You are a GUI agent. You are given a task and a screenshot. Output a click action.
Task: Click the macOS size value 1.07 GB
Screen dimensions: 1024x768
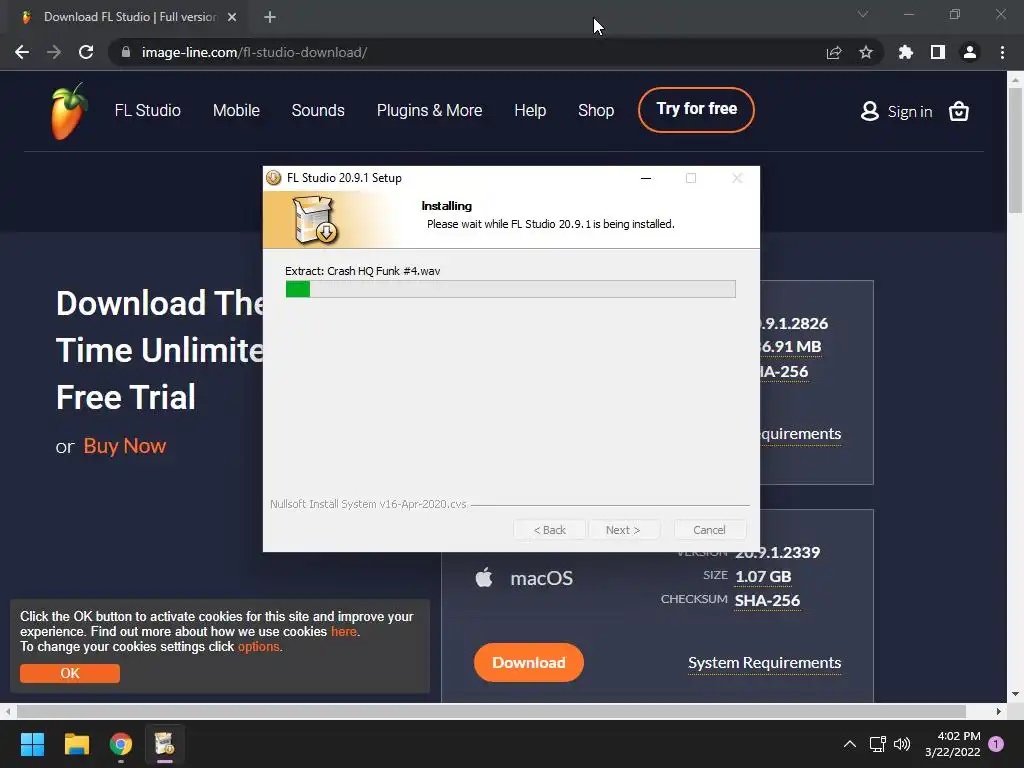(x=763, y=577)
